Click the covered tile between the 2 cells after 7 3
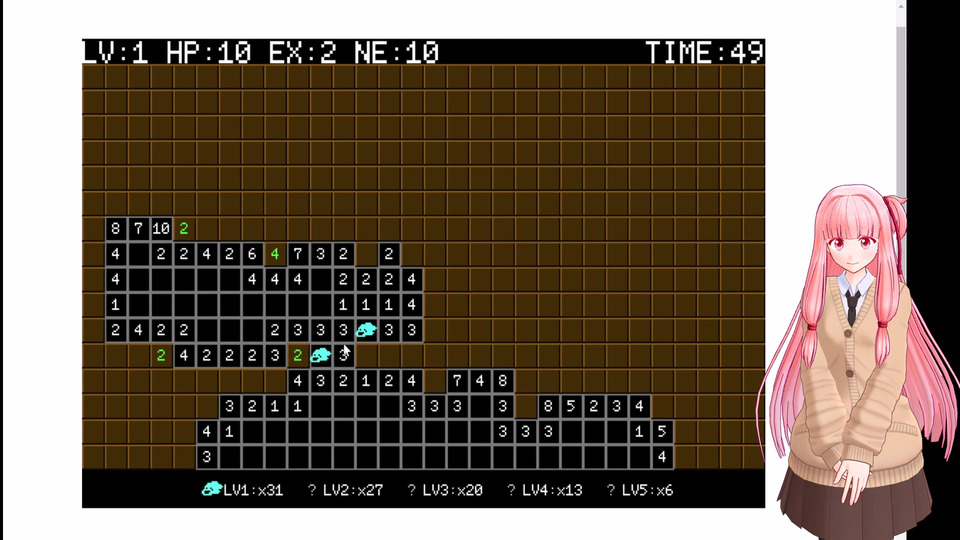 [366, 254]
